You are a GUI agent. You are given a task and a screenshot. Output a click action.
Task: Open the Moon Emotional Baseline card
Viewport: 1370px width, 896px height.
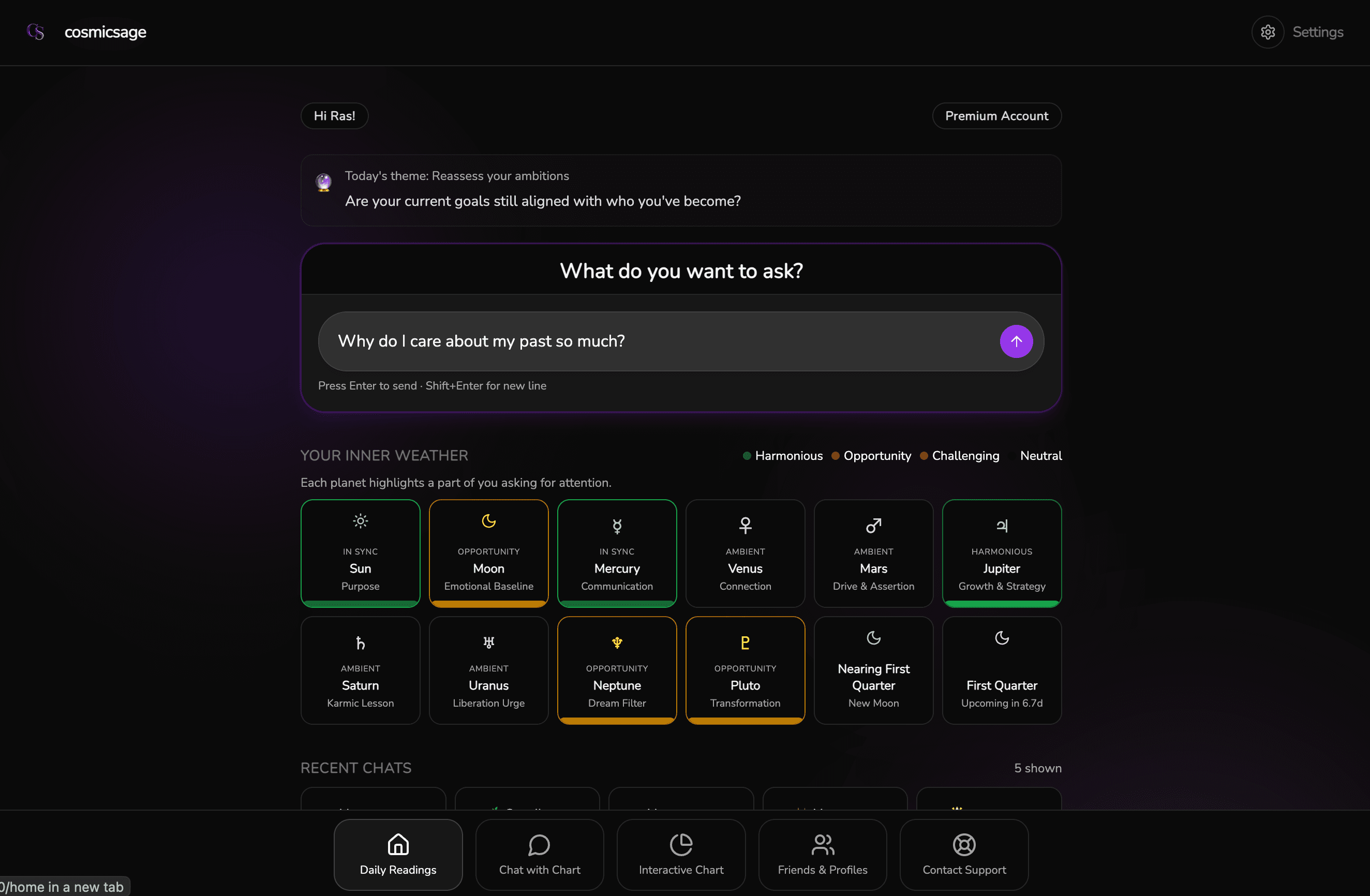[x=488, y=553]
